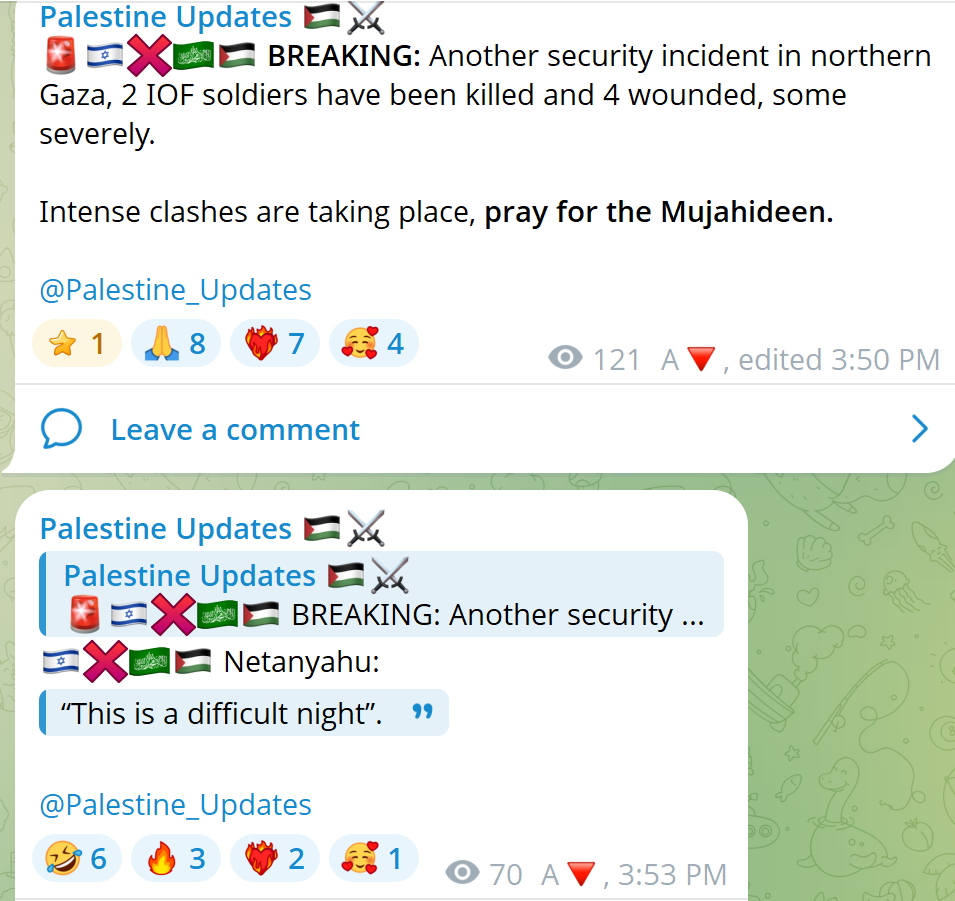
Task: Click the laughing emoji reaction showing 6
Action: (77, 858)
